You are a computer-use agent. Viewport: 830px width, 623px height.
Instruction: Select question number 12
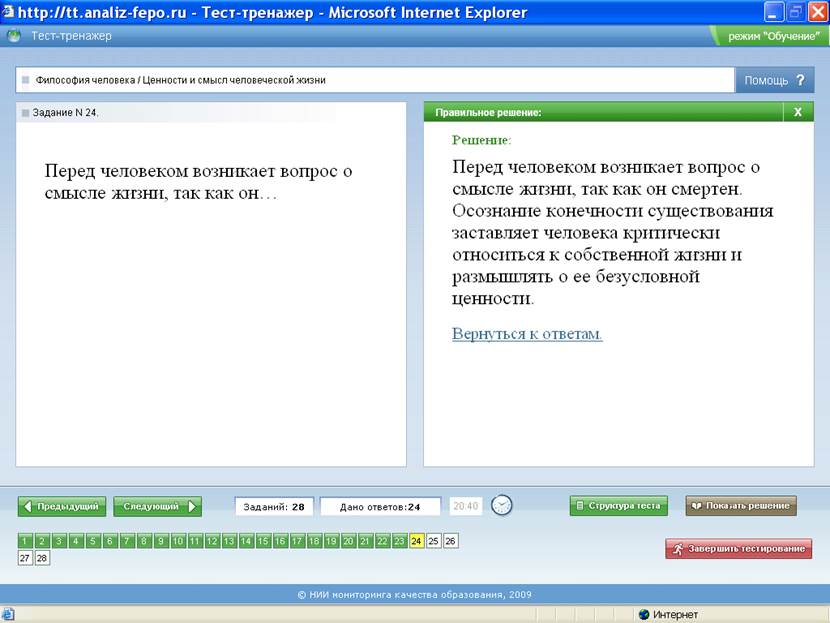[212, 541]
